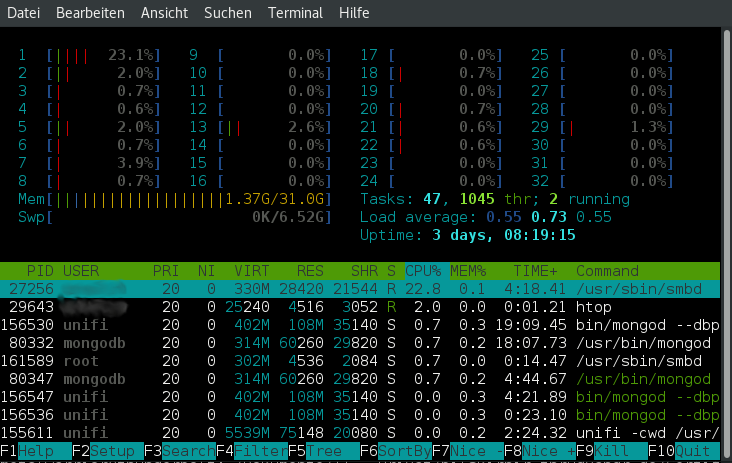732x463 pixels.
Task: Select process row with PID 156547
Action: (360, 397)
